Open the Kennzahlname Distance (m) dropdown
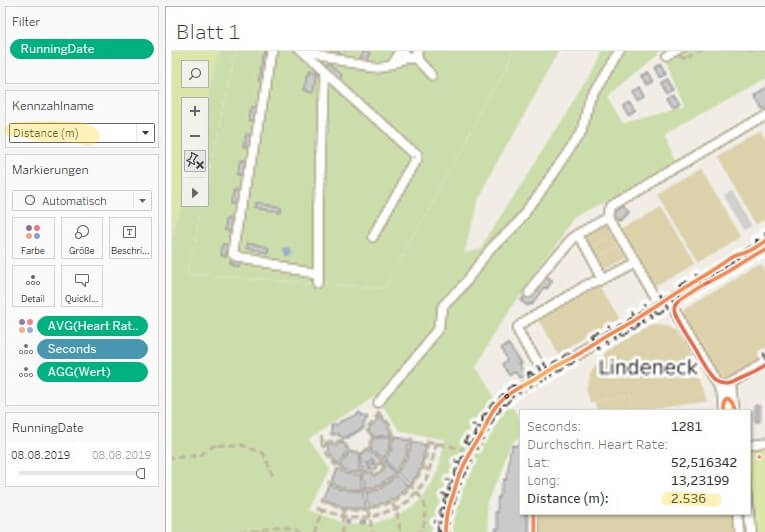 coord(145,133)
